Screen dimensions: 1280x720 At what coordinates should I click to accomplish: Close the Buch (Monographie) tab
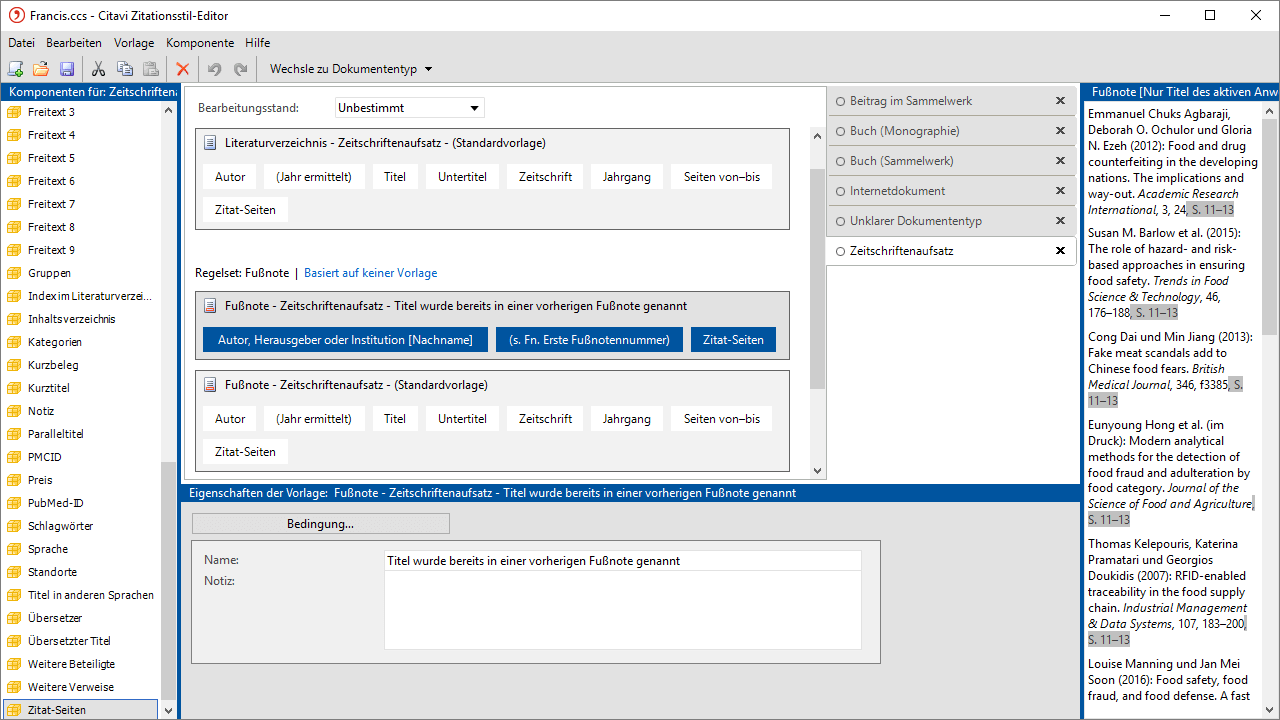tap(1060, 131)
